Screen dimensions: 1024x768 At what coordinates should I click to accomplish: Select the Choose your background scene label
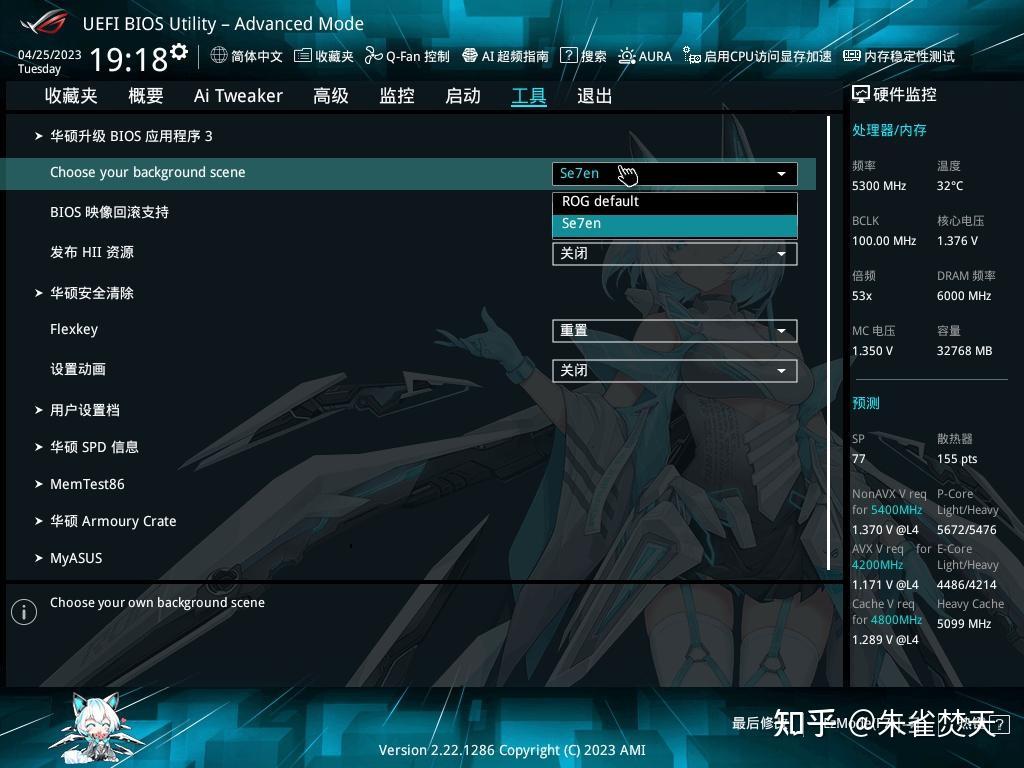click(x=148, y=172)
